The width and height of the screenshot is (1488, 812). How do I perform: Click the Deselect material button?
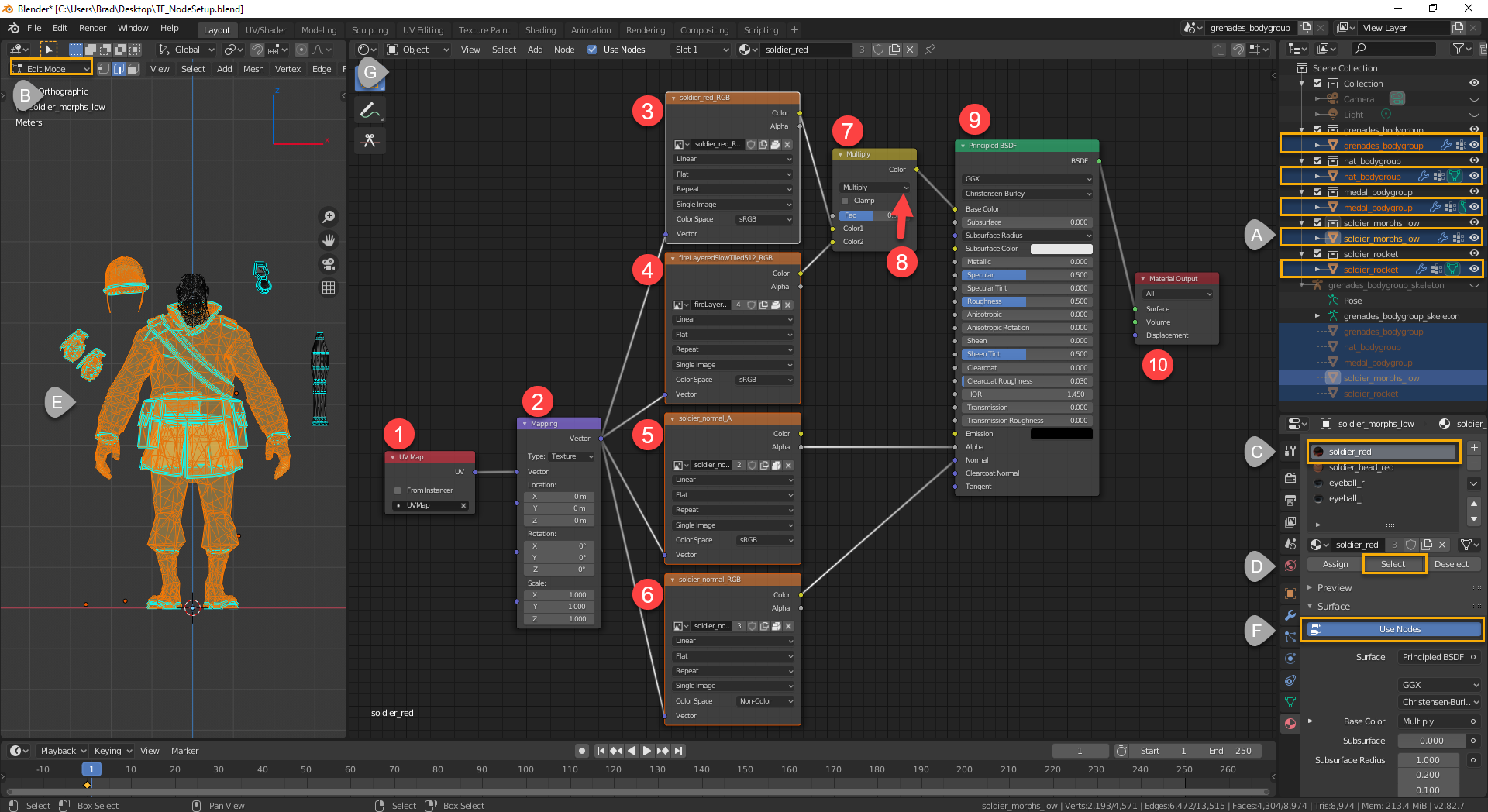click(1451, 564)
